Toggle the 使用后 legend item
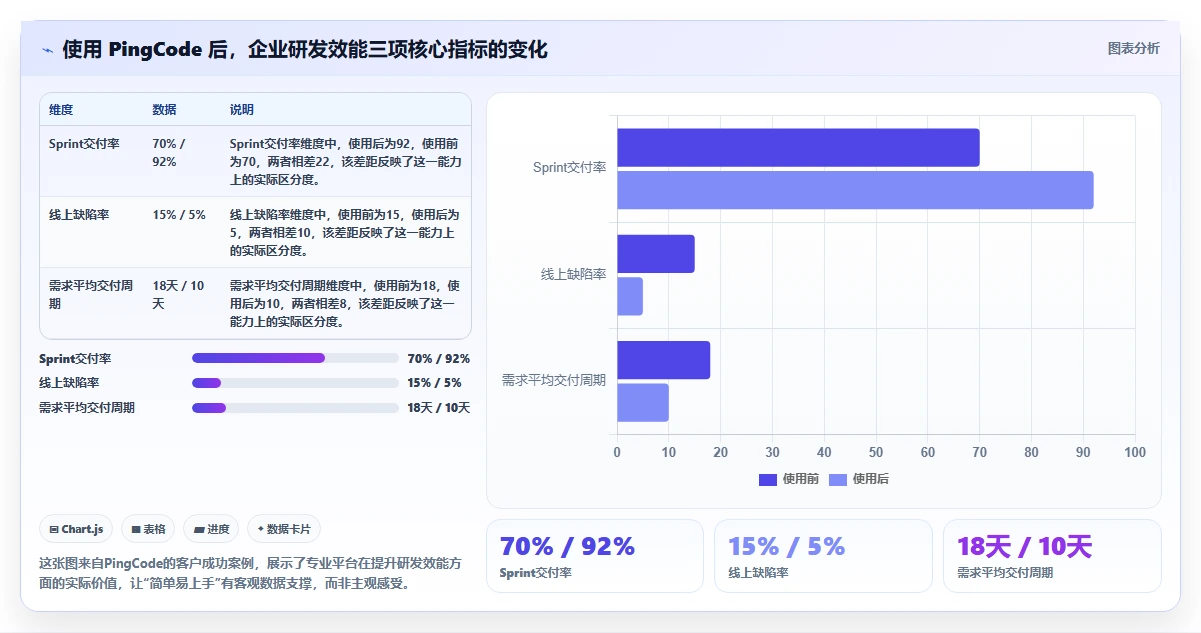1201x633 pixels. 859,479
